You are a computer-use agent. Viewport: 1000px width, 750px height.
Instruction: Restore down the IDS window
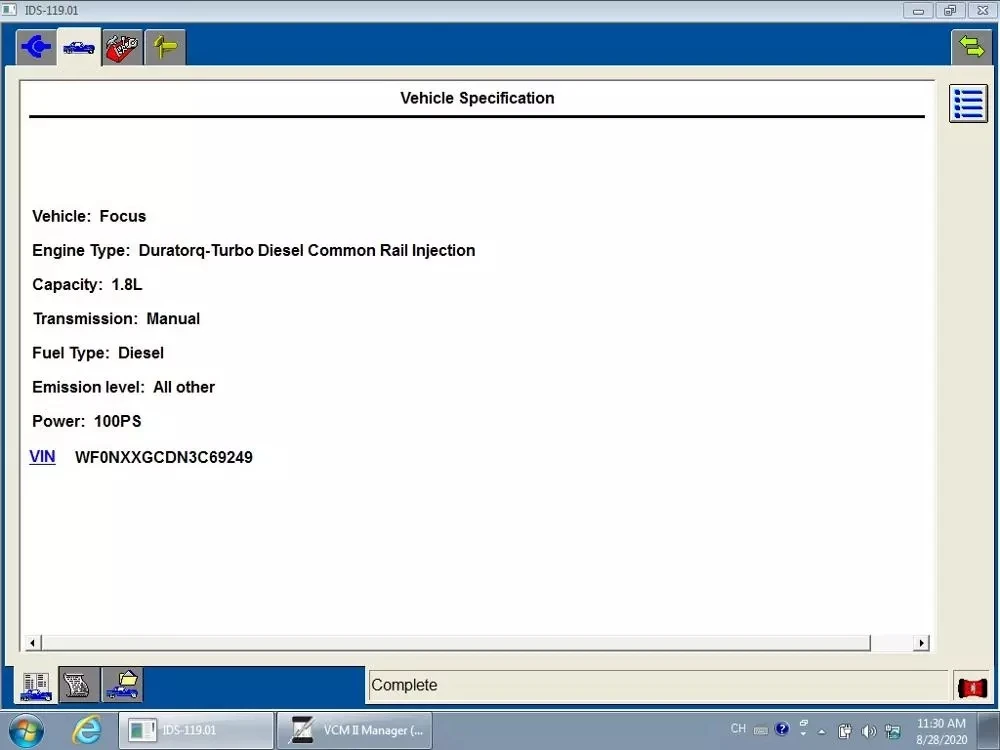point(950,10)
